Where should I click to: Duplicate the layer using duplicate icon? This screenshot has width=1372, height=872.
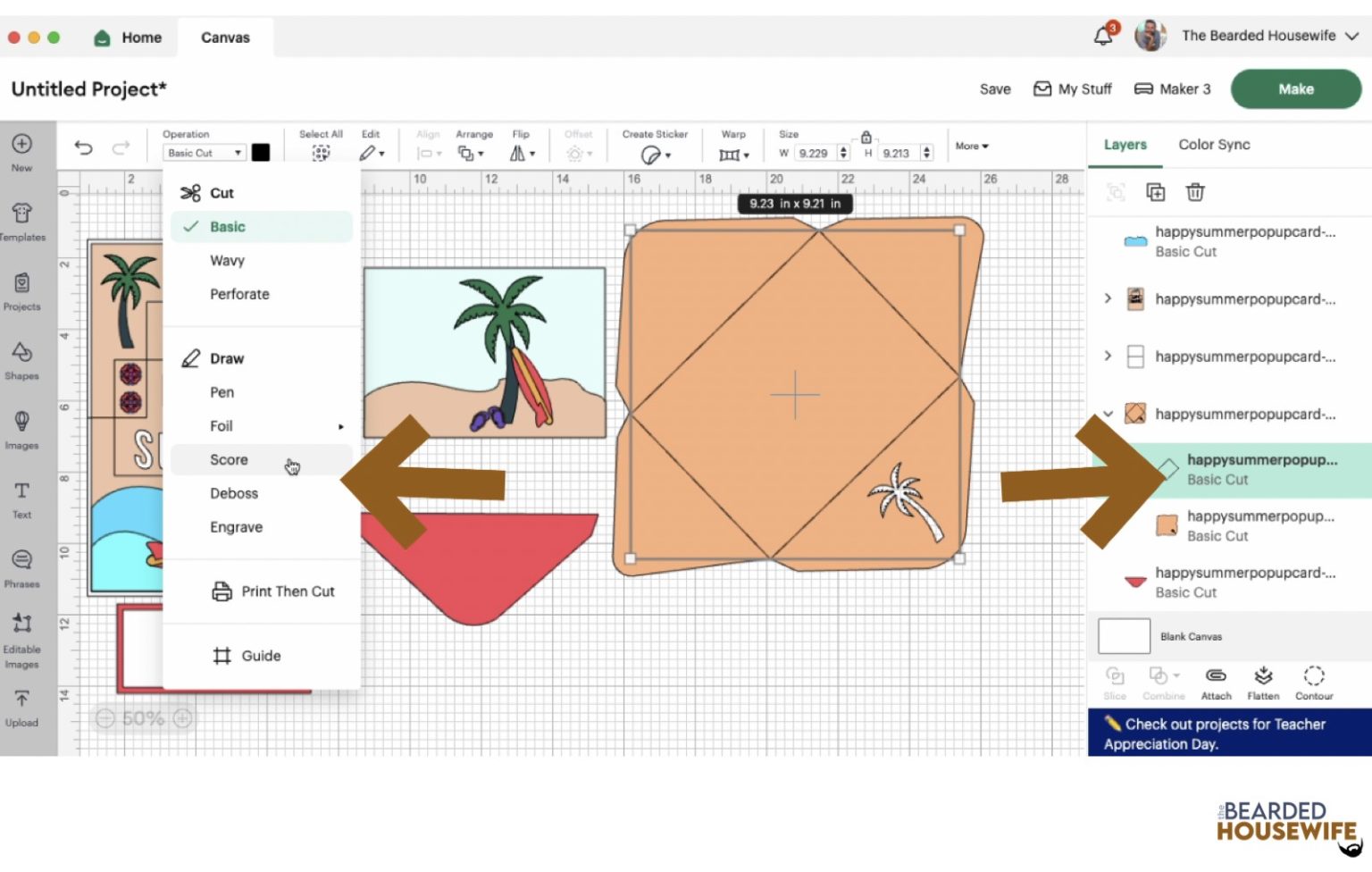point(1155,192)
